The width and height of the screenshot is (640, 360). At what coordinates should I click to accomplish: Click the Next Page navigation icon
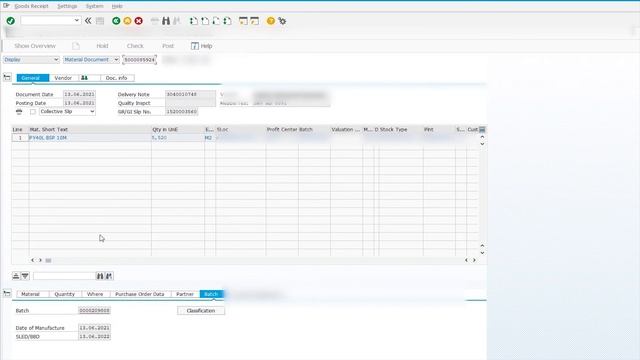pyautogui.click(x=216, y=21)
